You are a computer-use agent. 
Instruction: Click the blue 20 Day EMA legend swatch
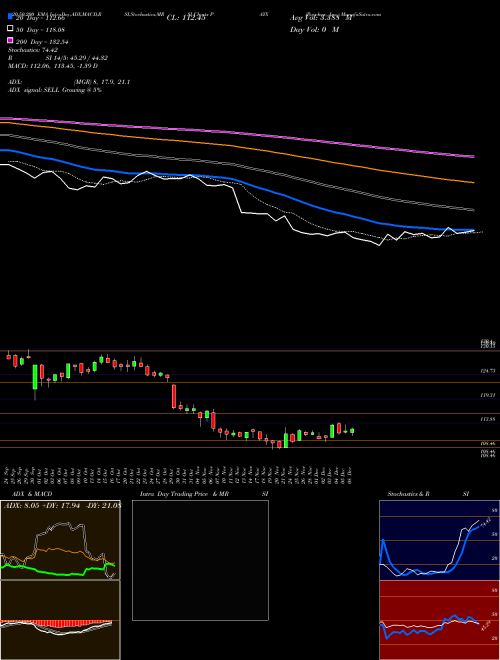(x=11, y=17)
